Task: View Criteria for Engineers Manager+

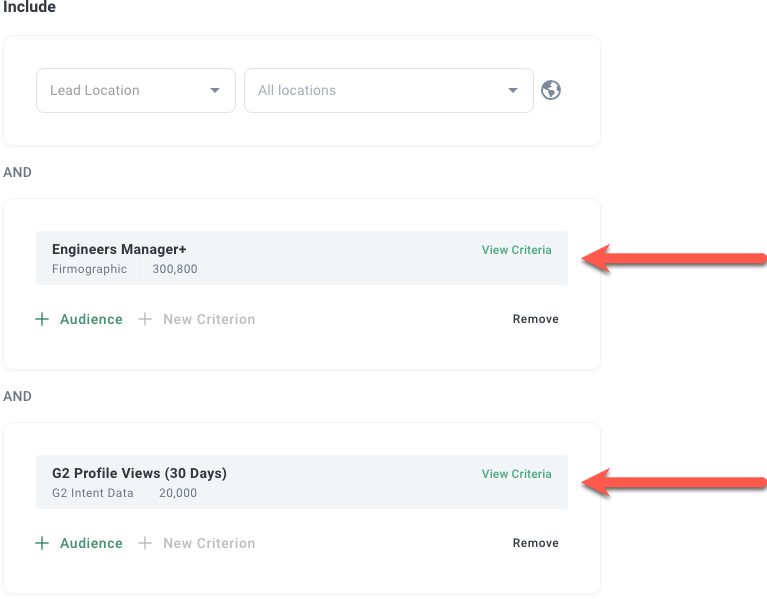Action: click(x=516, y=250)
